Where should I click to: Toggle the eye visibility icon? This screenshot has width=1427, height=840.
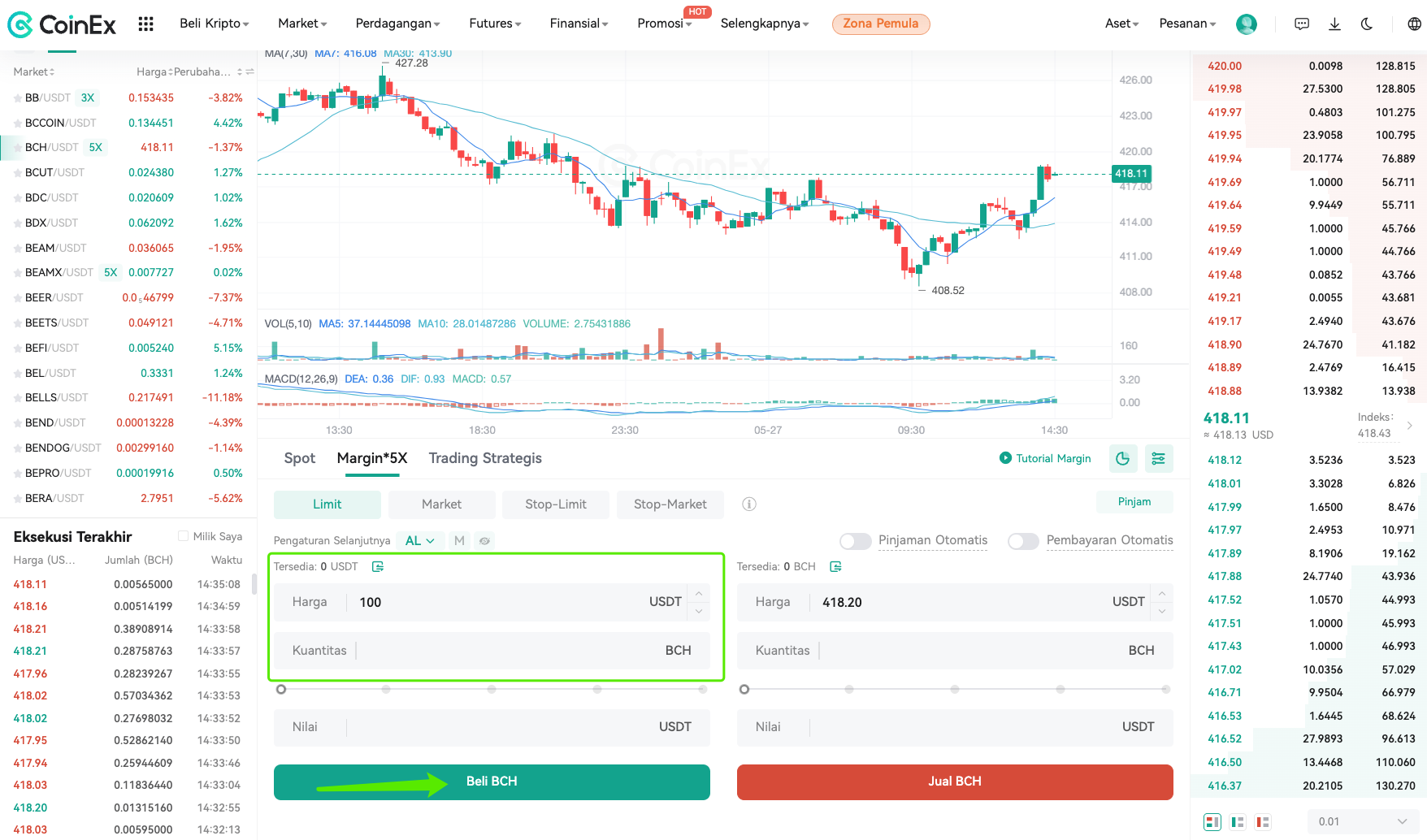click(x=484, y=540)
